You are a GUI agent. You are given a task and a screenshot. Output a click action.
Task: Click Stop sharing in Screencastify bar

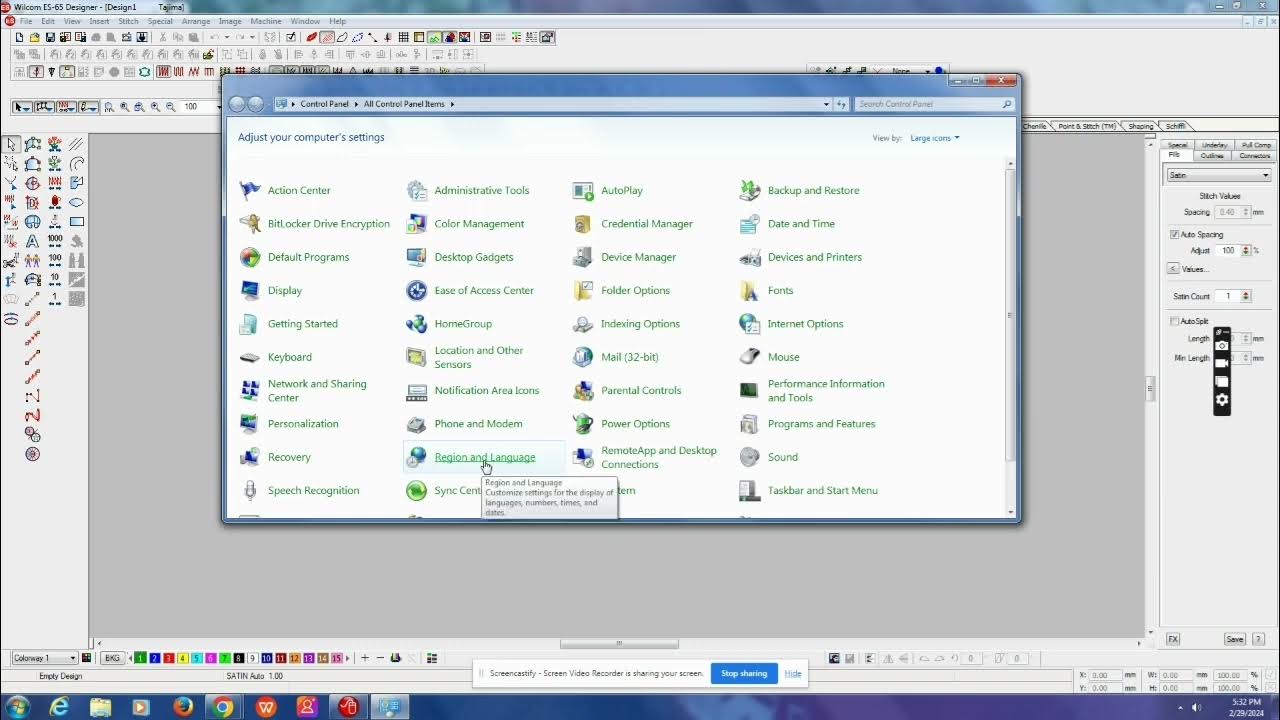[x=744, y=673]
